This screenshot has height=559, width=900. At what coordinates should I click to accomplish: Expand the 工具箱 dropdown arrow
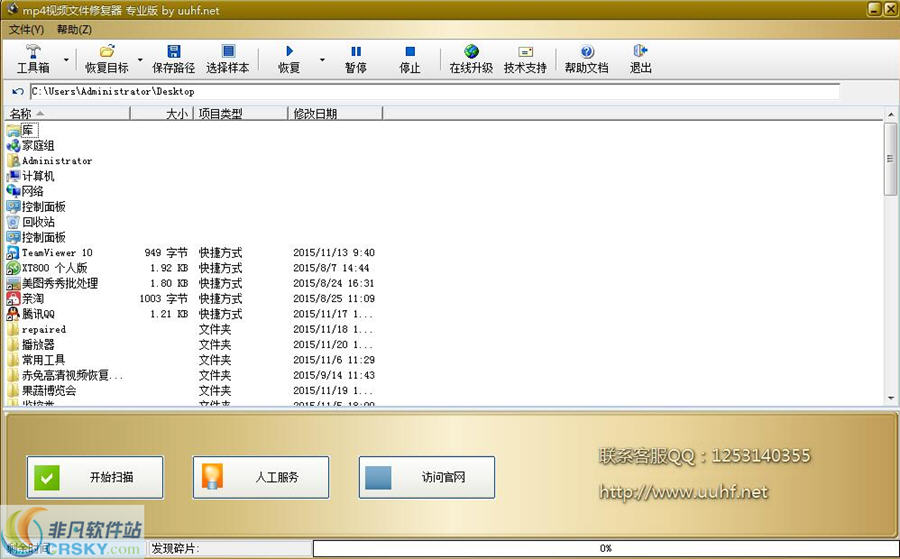[67, 60]
